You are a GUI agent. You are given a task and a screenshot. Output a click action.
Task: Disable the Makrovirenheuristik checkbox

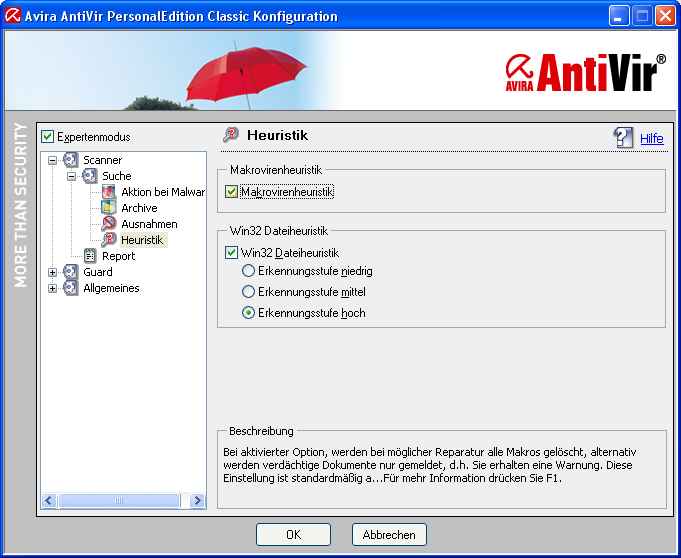[x=231, y=192]
